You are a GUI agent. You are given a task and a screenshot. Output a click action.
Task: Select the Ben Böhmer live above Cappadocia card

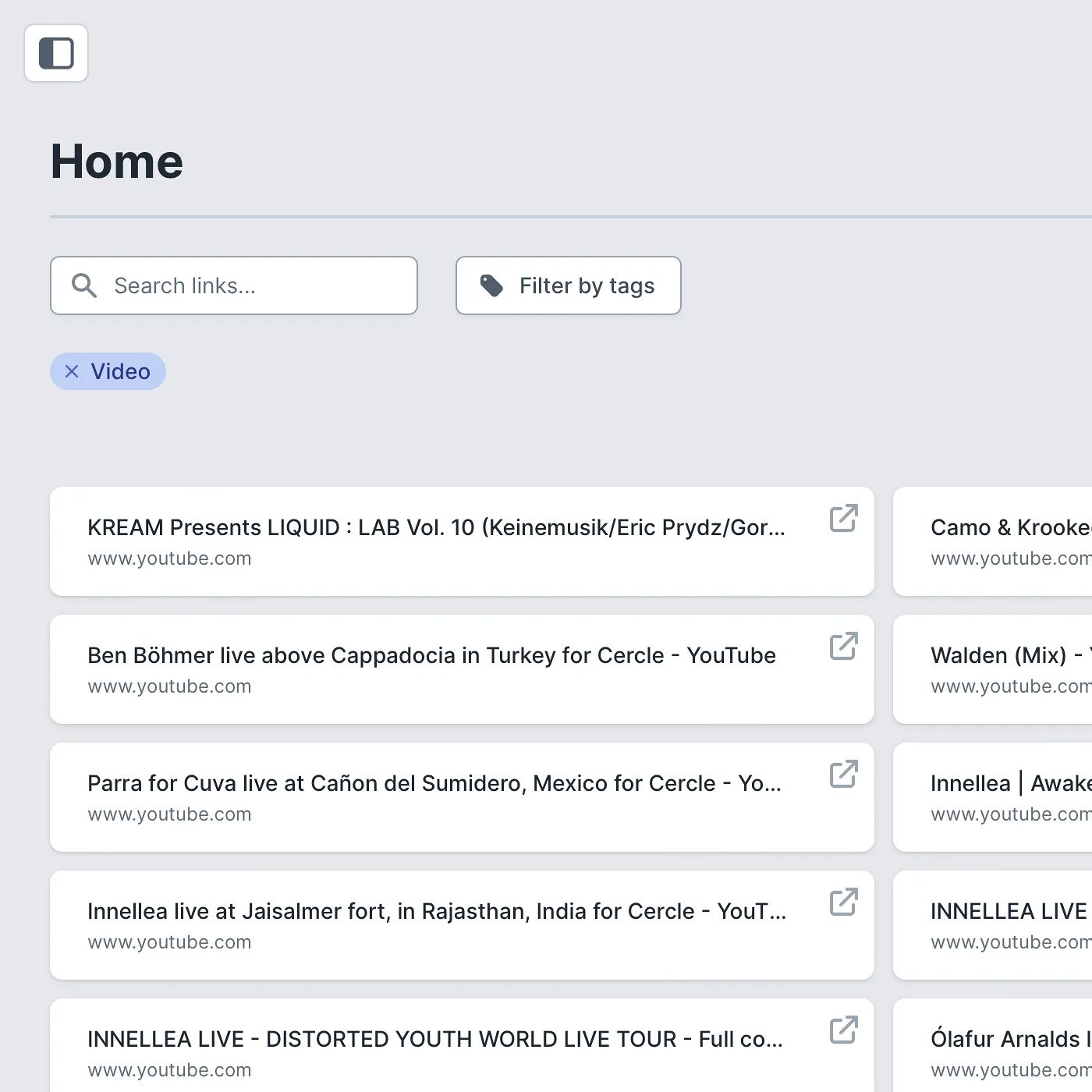click(x=462, y=669)
